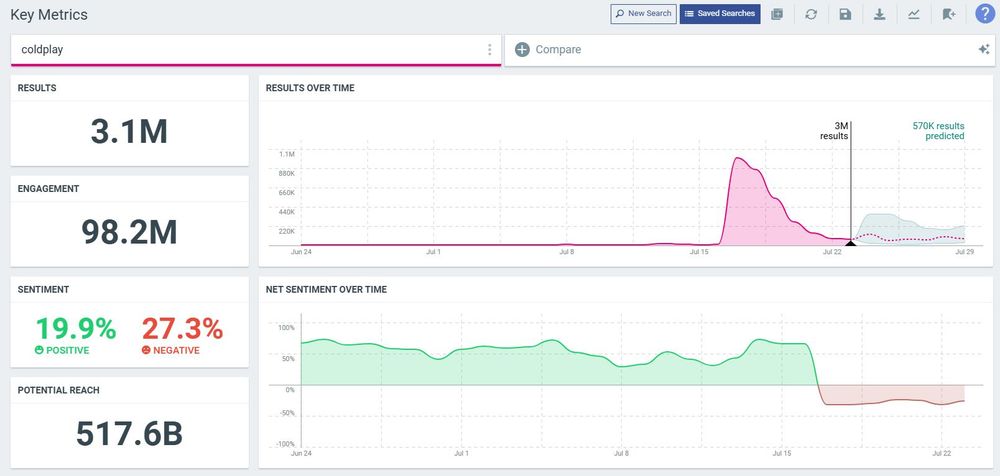The height and width of the screenshot is (476, 1000).
Task: Click the plus icon next to Compare
Action: [522, 50]
